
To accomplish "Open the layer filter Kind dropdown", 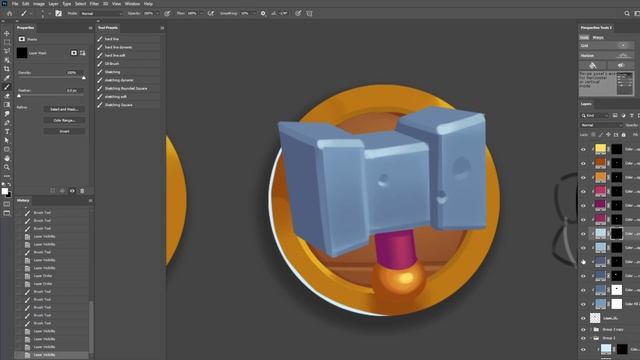I will coord(595,116).
